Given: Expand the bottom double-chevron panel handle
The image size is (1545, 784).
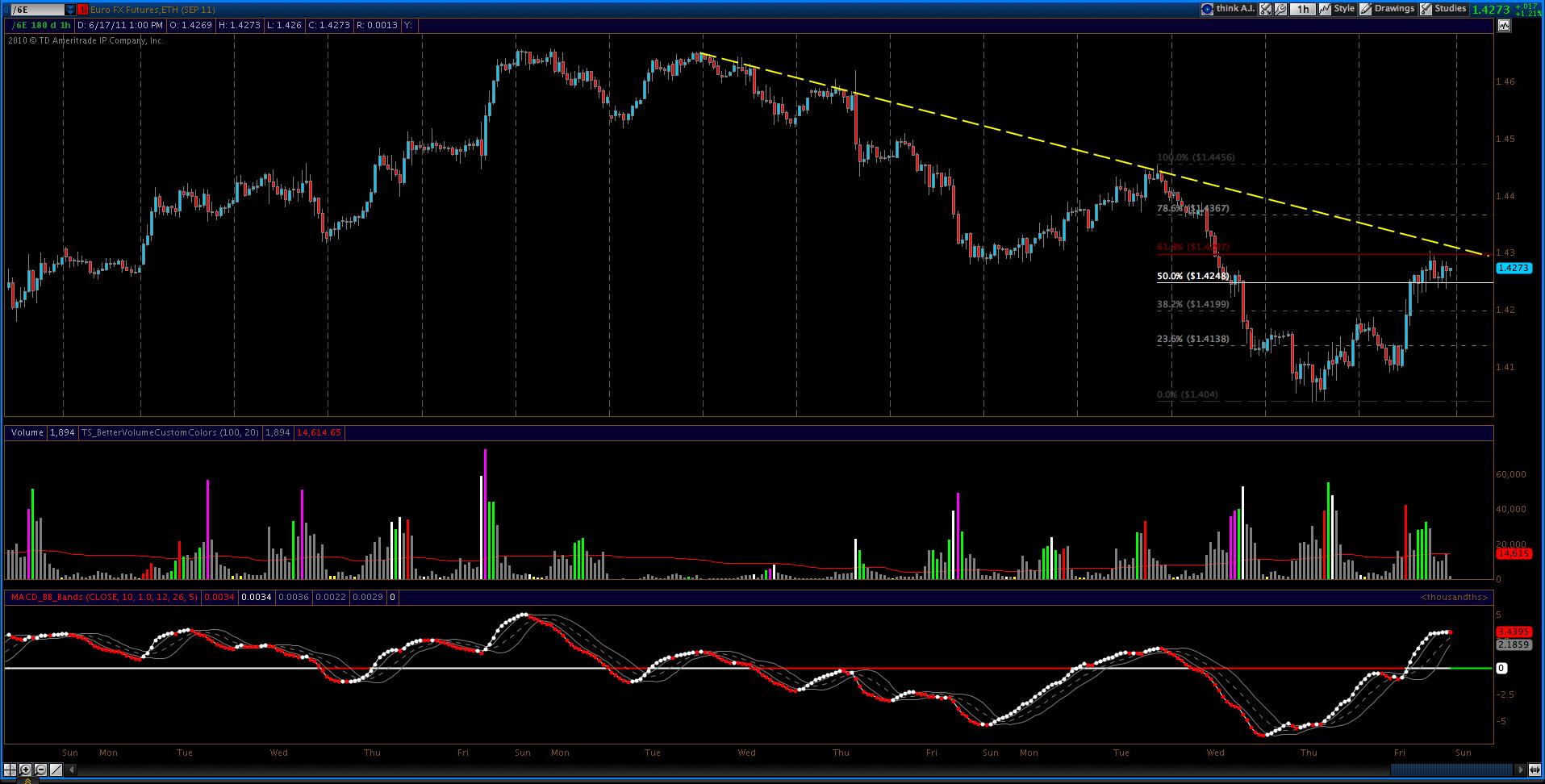Looking at the screenshot, I should point(27,781).
